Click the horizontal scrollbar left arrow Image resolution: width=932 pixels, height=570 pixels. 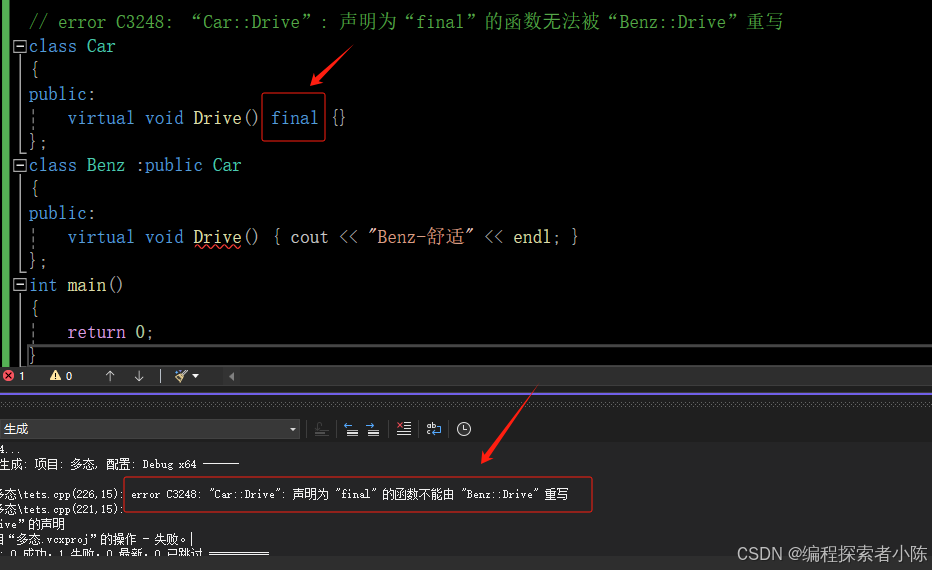pyautogui.click(x=231, y=376)
